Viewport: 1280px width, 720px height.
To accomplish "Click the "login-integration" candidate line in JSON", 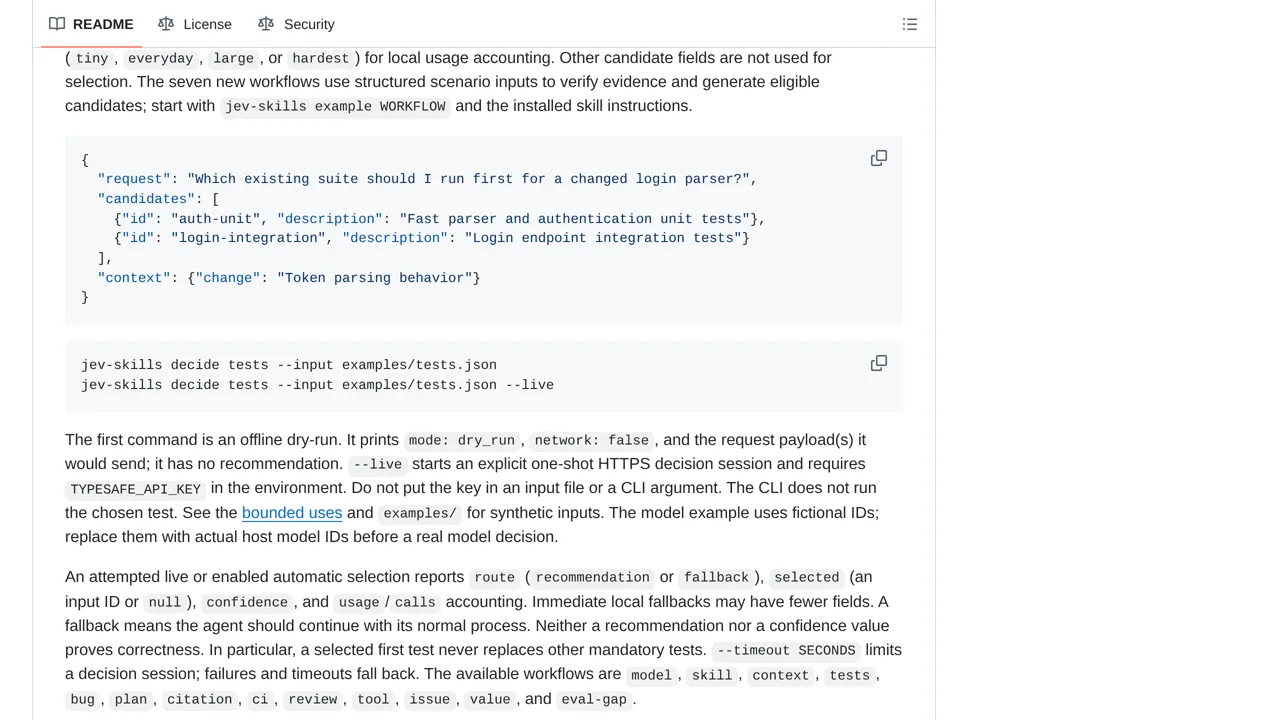I will tap(432, 238).
